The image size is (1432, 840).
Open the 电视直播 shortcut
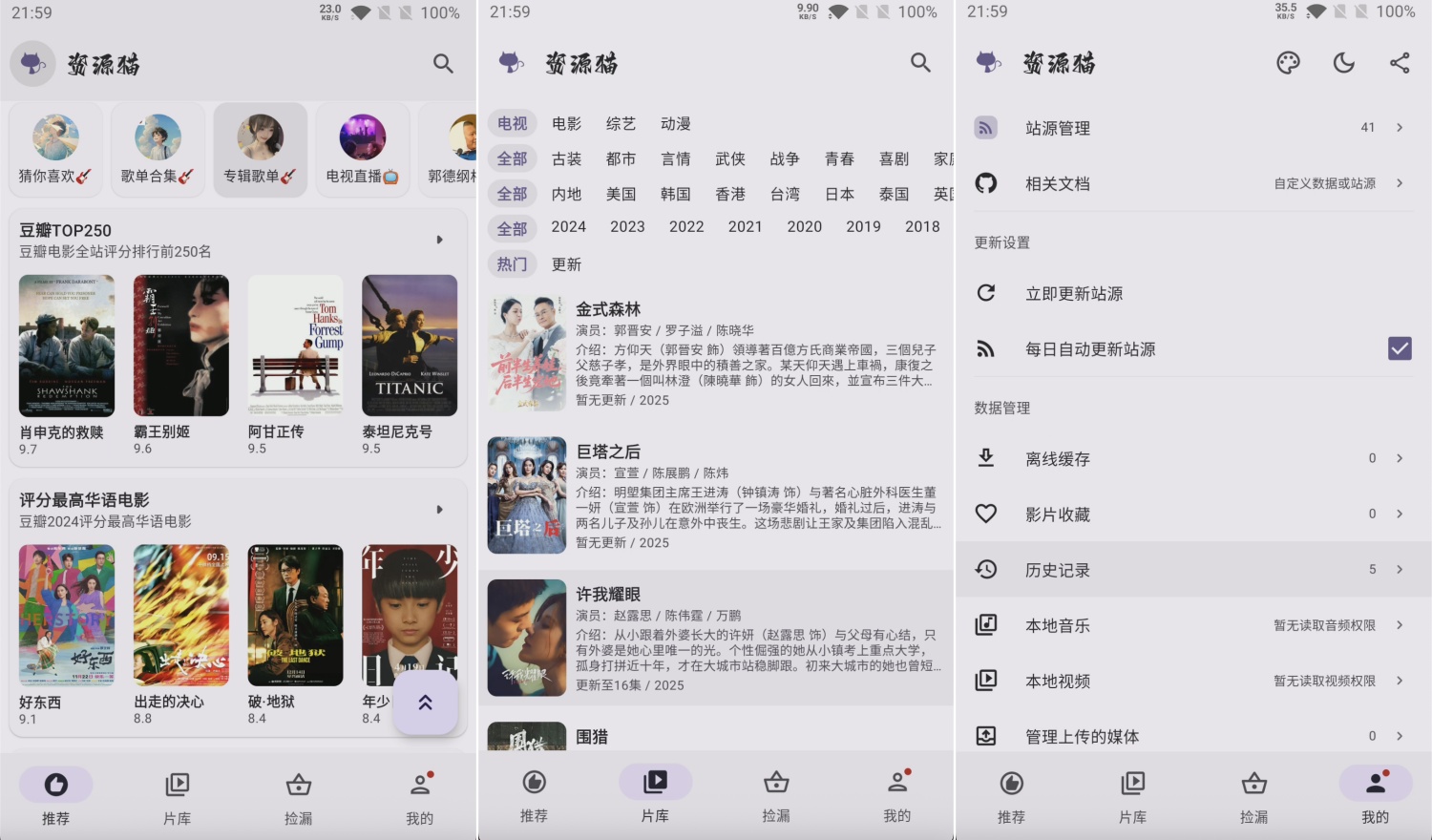tap(362, 149)
